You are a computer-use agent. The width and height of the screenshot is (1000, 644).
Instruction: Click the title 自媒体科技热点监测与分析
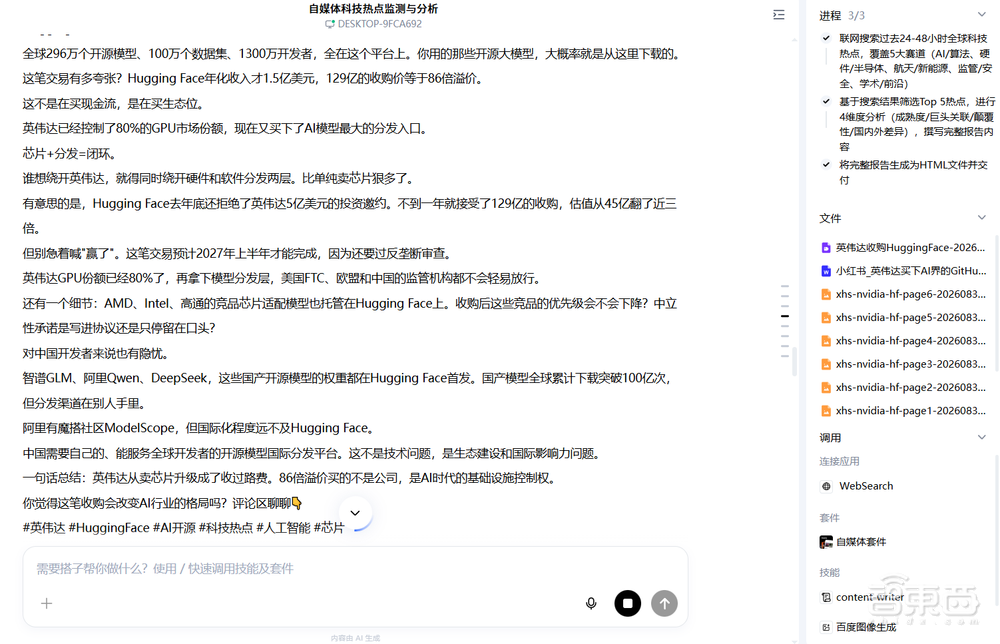(373, 9)
